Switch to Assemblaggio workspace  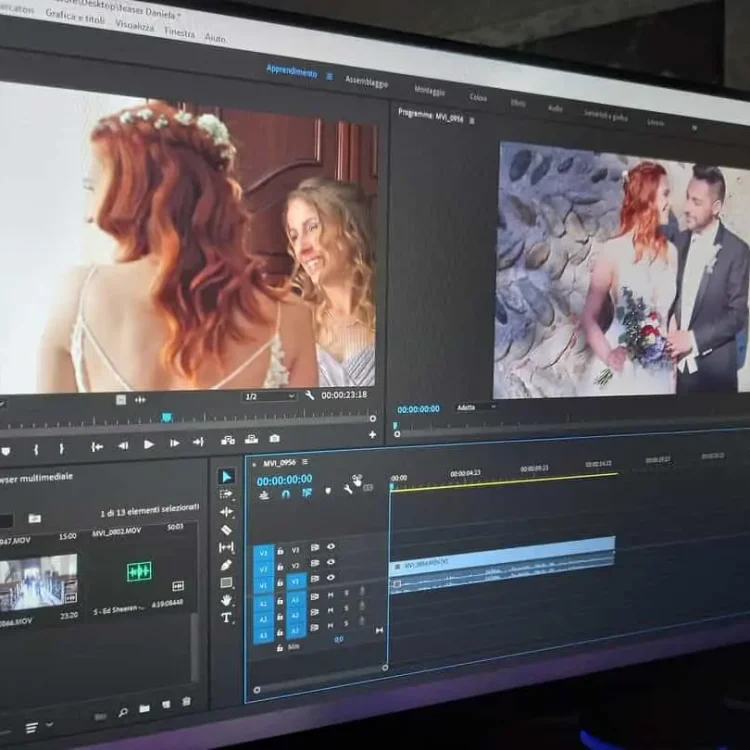tap(366, 82)
